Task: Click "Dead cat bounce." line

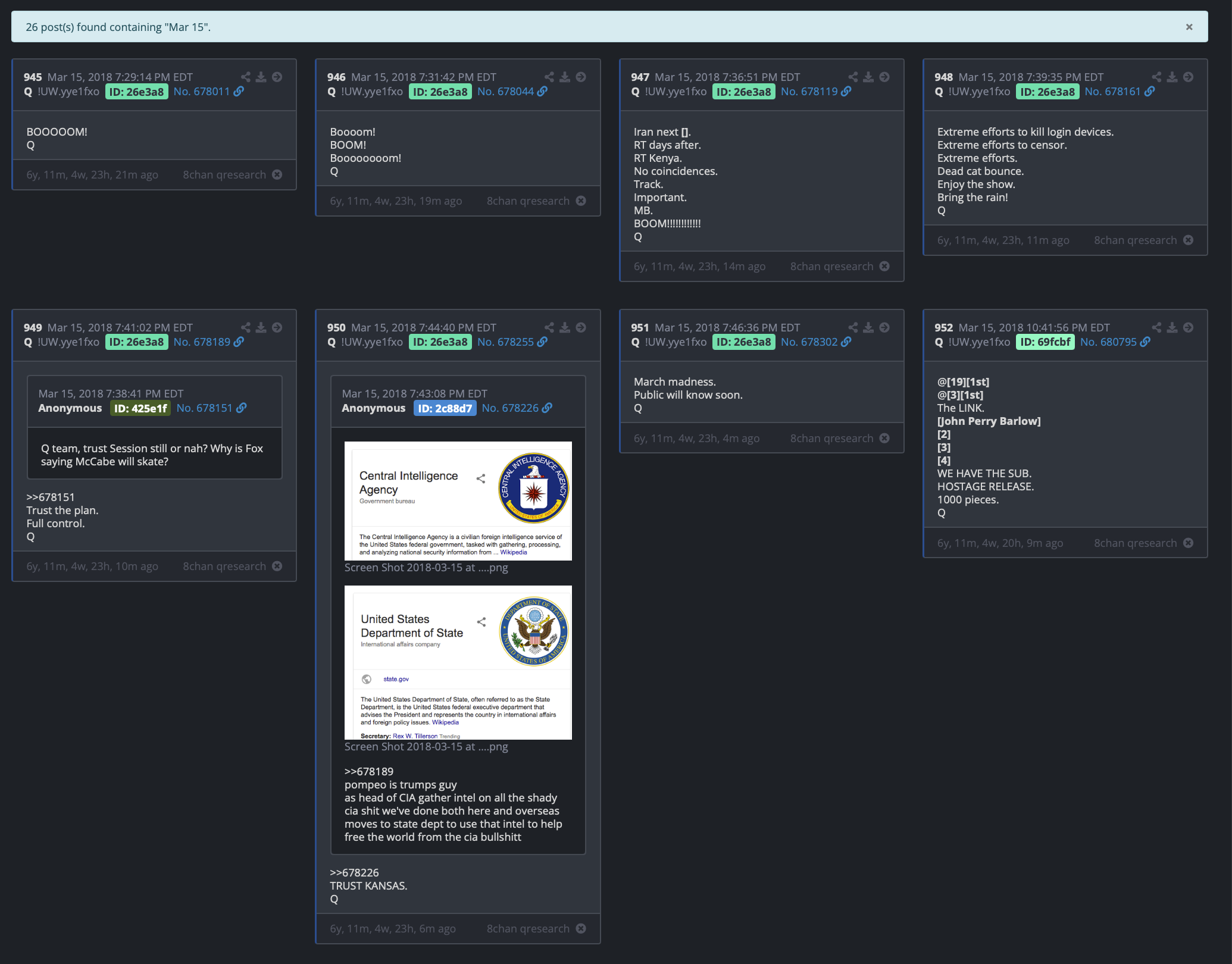Action: click(x=980, y=171)
